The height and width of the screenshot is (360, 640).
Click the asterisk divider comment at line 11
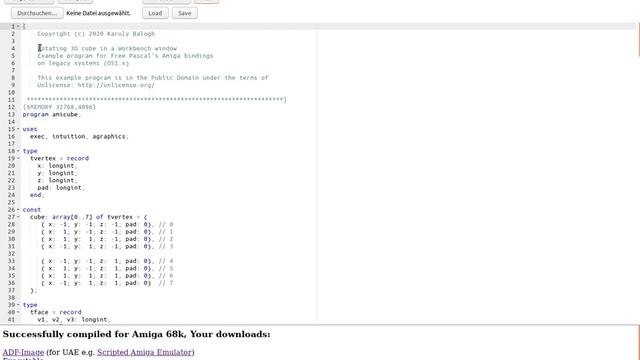(x=156, y=100)
